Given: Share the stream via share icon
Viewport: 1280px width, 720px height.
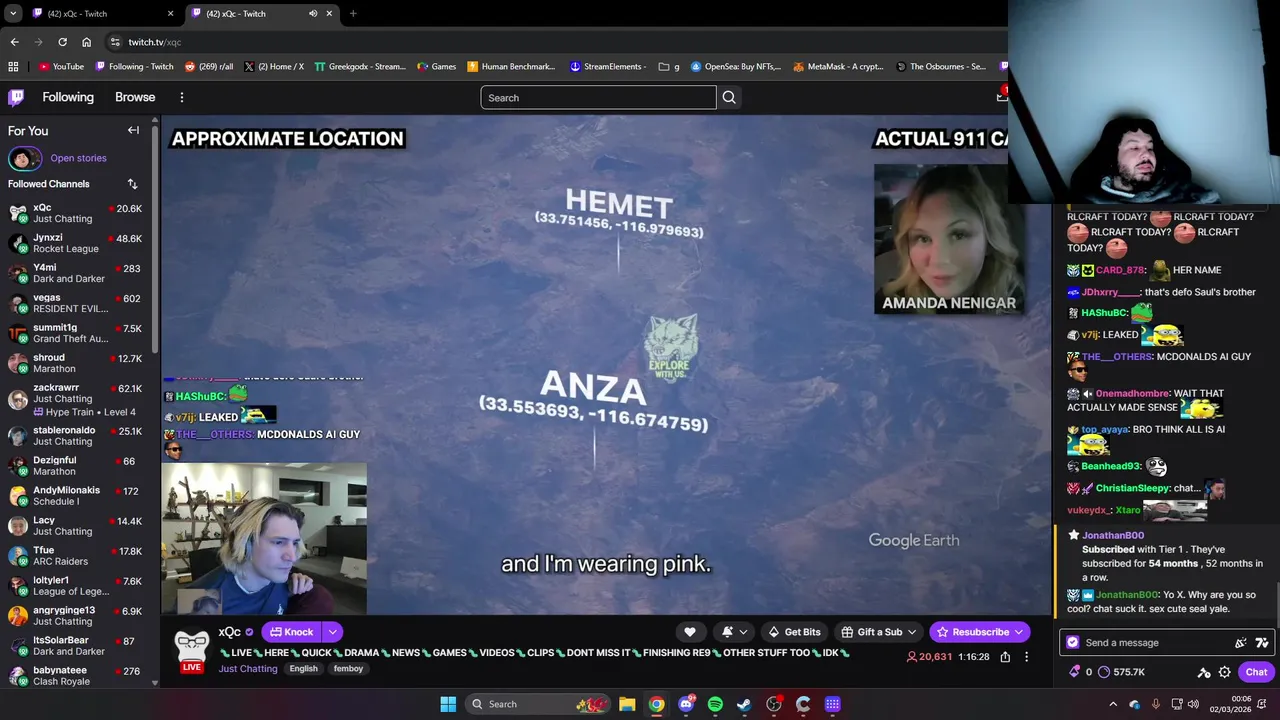Looking at the screenshot, I should click(1005, 657).
